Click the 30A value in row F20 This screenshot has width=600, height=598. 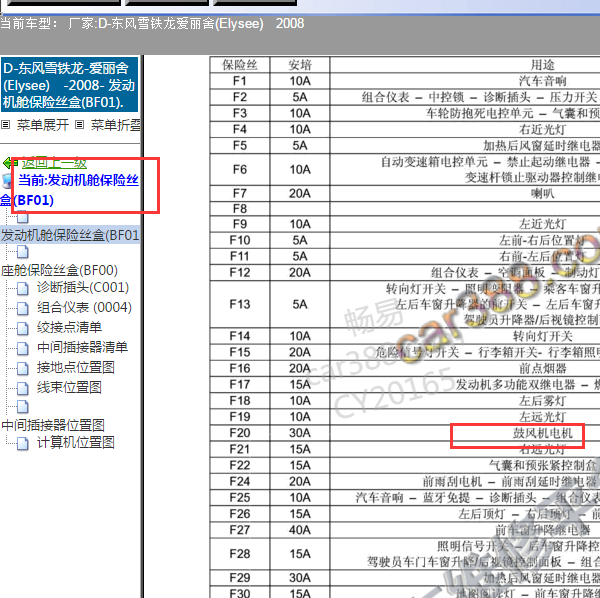pyautogui.click(x=300, y=433)
